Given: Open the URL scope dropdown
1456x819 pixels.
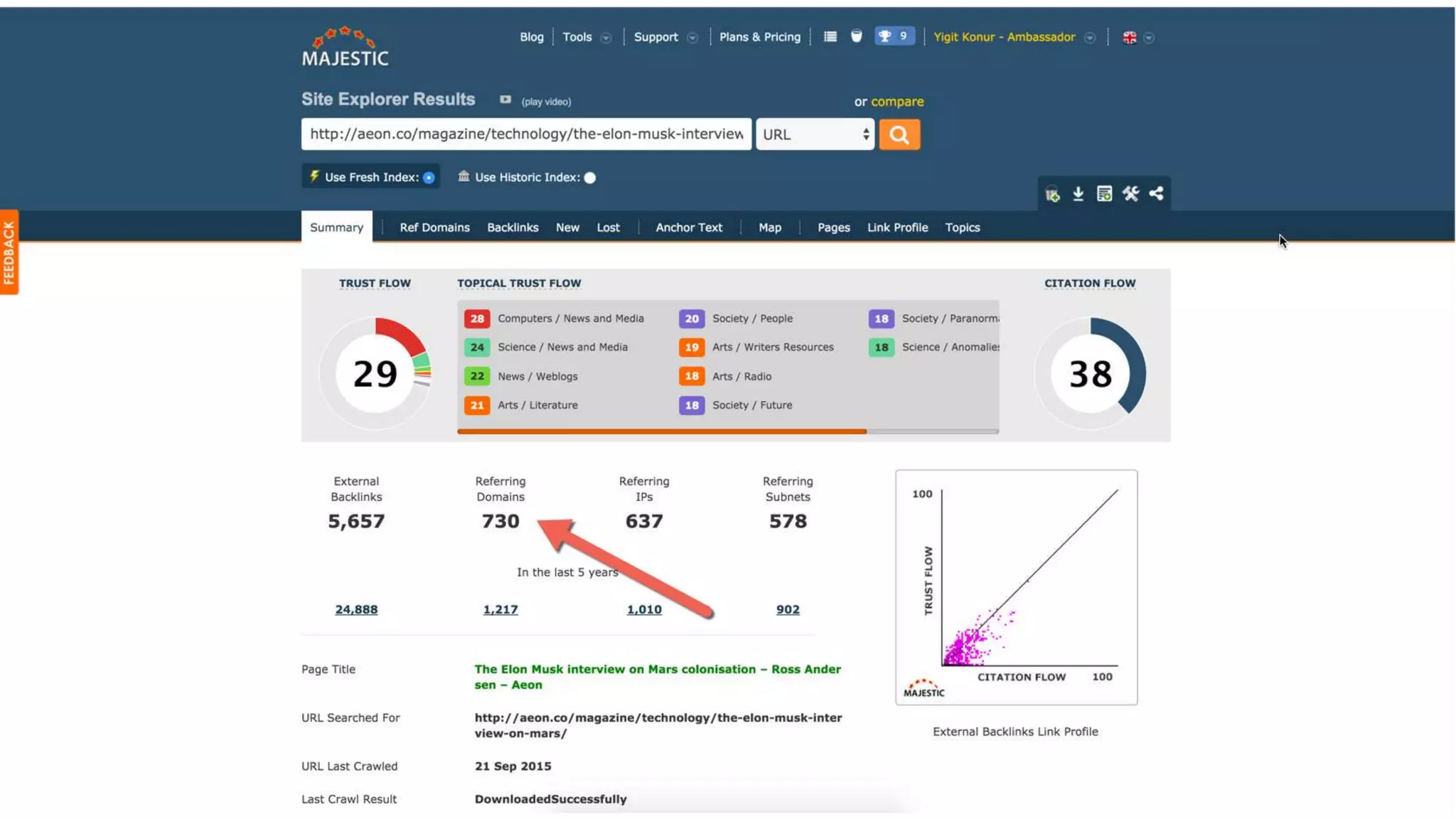Looking at the screenshot, I should point(815,134).
